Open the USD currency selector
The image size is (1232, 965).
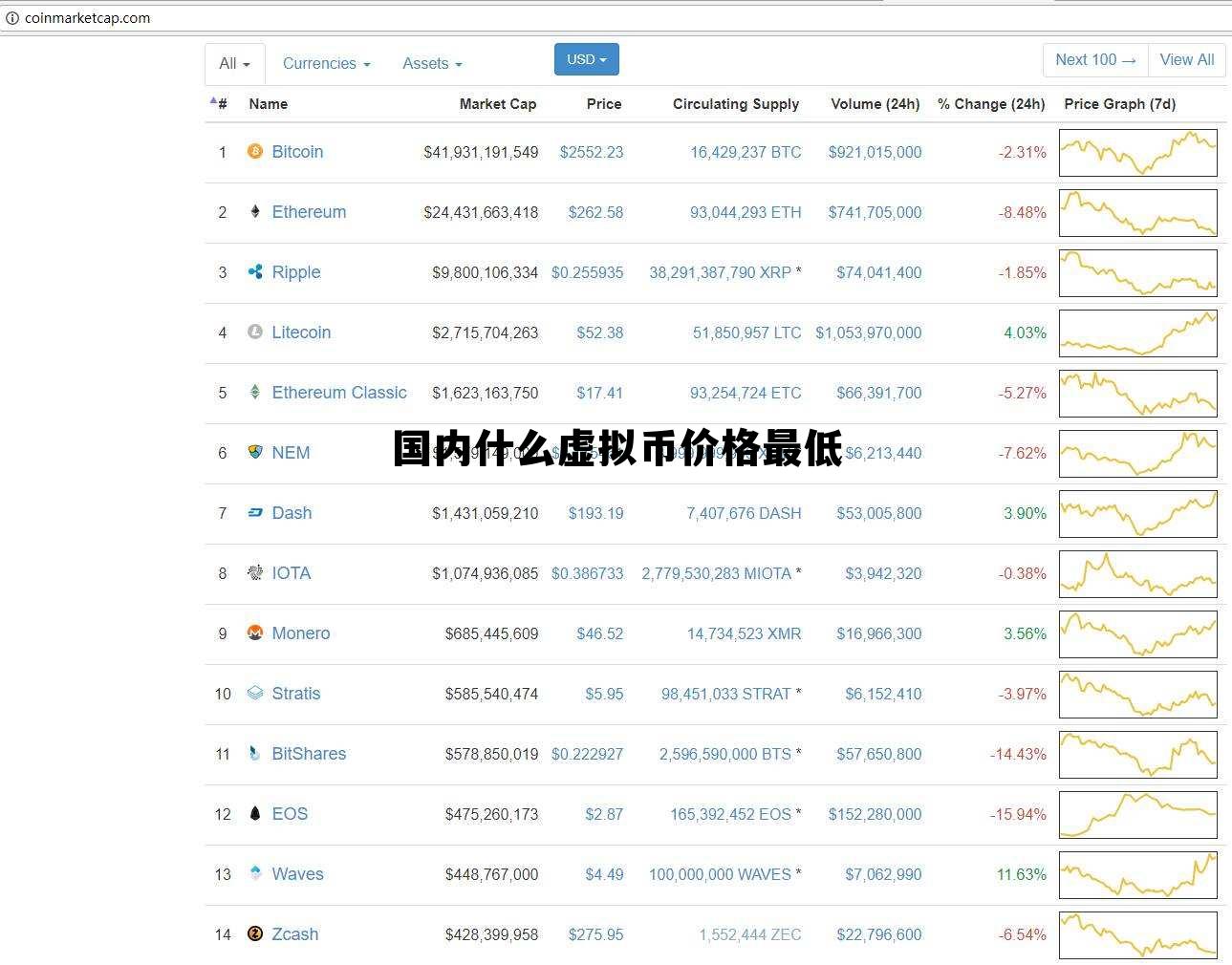586,59
